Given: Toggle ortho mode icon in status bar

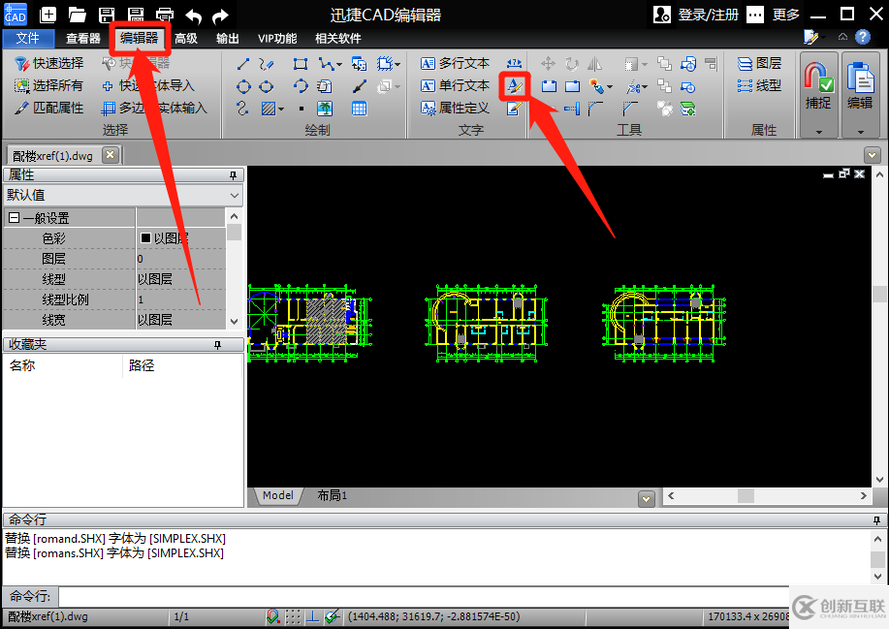Looking at the screenshot, I should point(312,616).
